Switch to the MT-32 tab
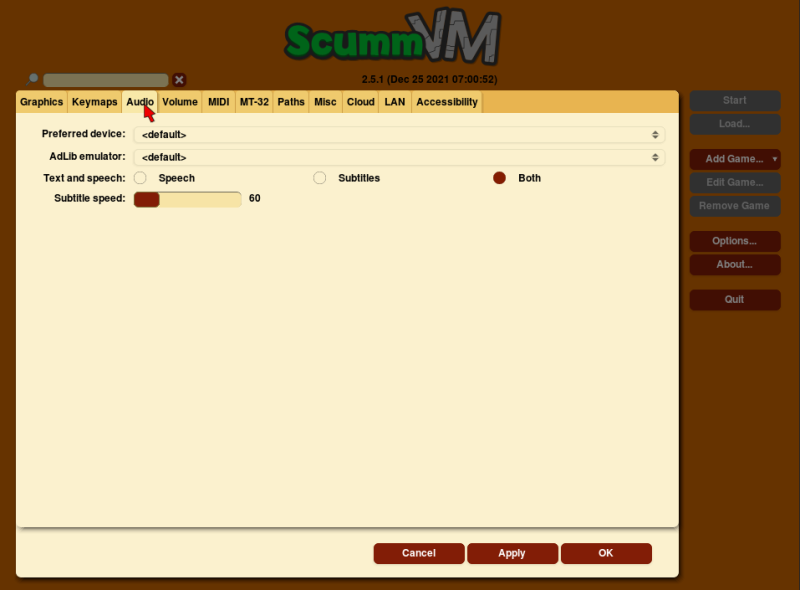This screenshot has height=590, width=800. (254, 102)
